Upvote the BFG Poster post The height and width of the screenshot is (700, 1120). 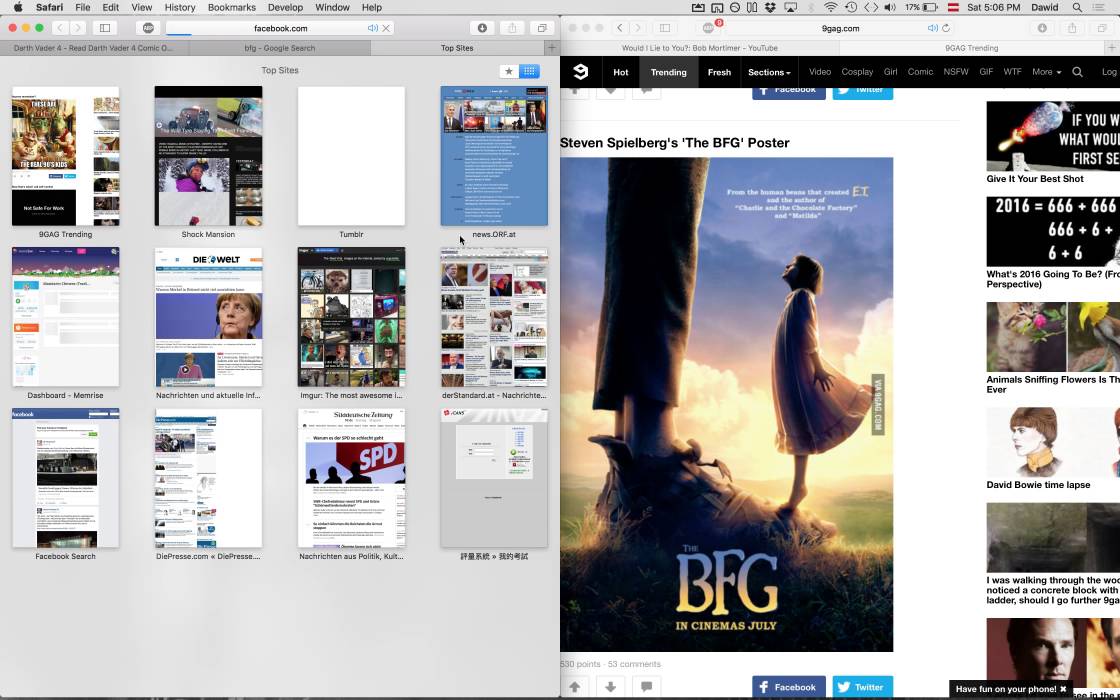click(x=575, y=687)
